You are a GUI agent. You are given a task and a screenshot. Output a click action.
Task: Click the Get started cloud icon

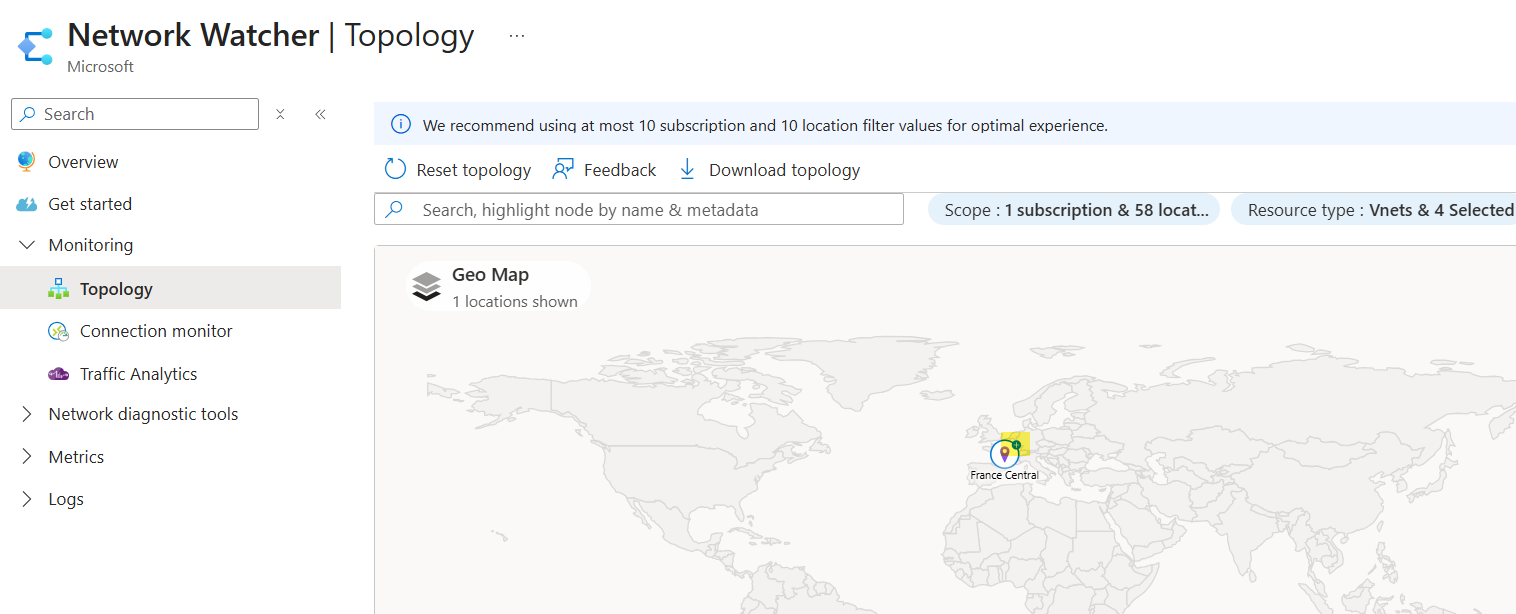(x=26, y=204)
